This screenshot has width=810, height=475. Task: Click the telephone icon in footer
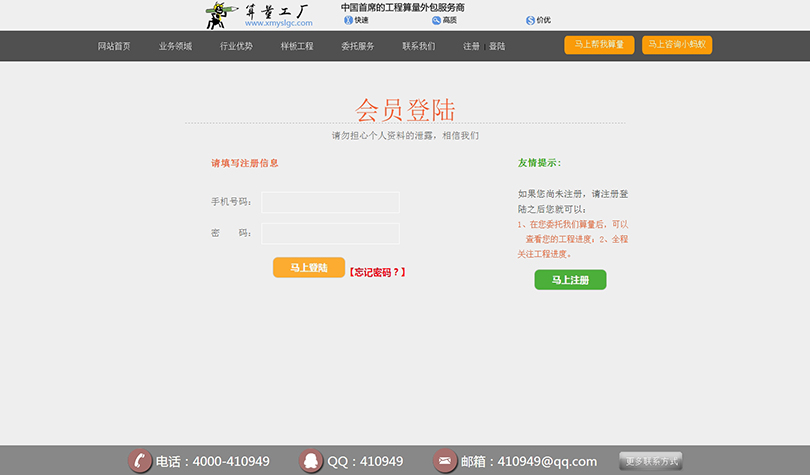coord(140,461)
